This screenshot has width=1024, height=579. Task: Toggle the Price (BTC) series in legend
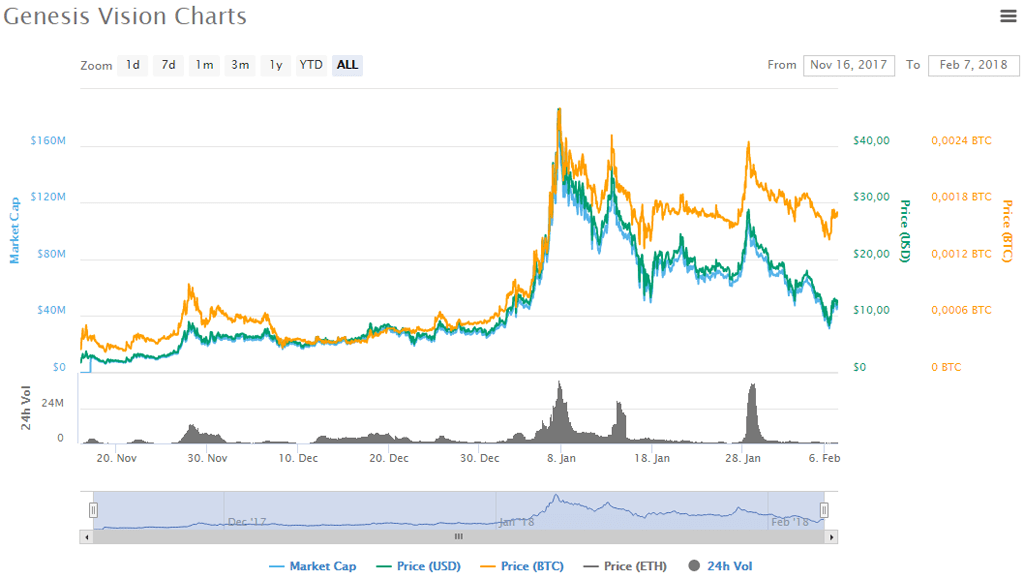[522, 566]
